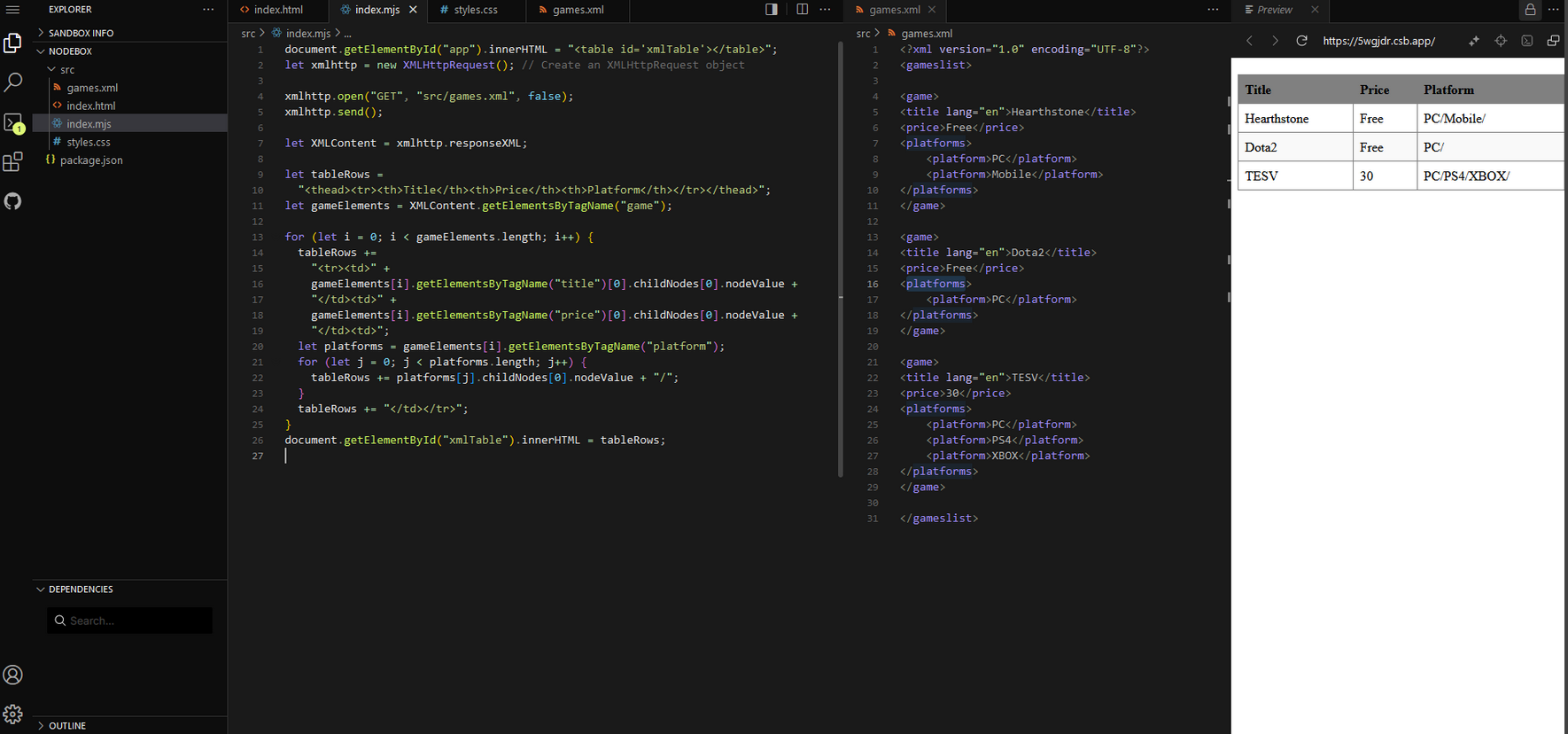Refresh the preview browser
The width and height of the screenshot is (1568, 734).
1301,41
